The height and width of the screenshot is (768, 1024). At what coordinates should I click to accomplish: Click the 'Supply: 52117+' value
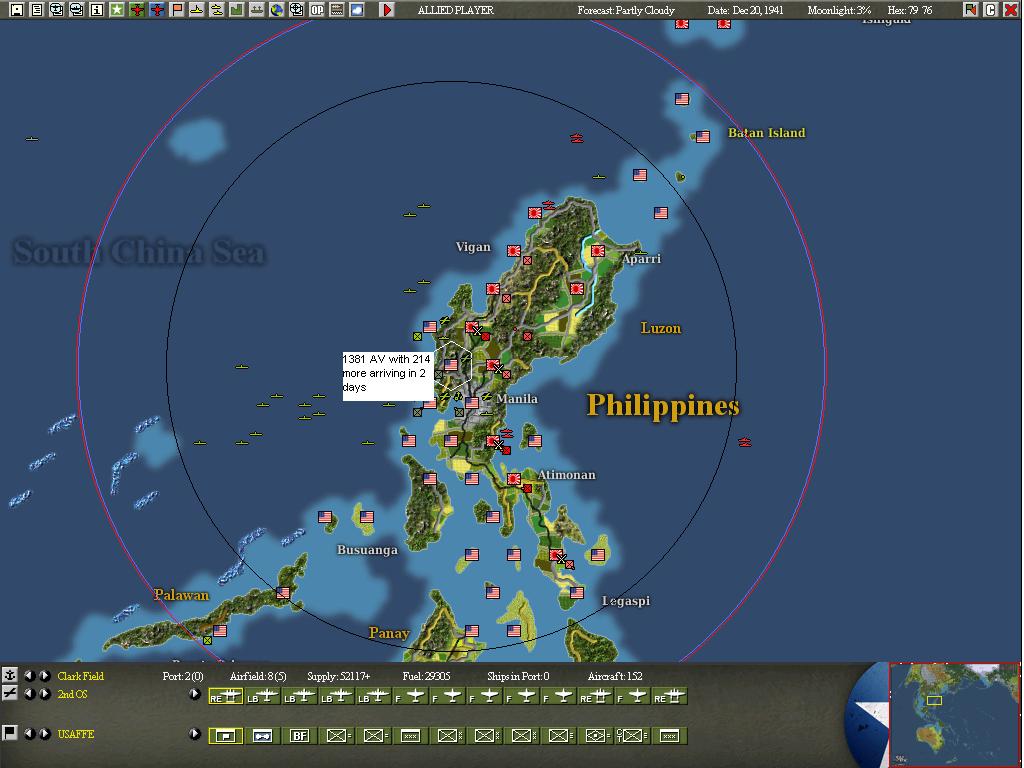coord(338,676)
